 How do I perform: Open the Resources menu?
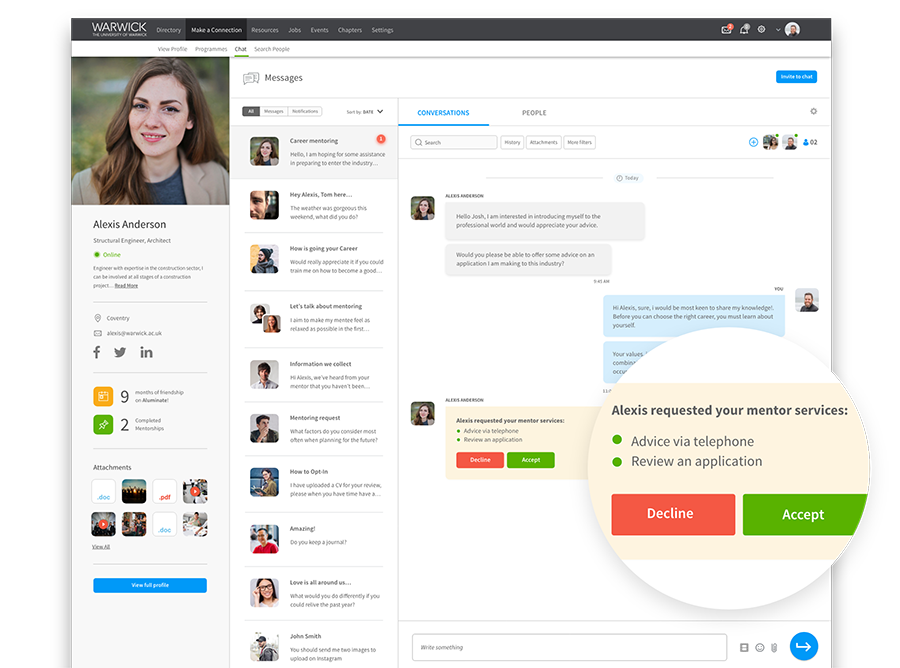[x=265, y=30]
